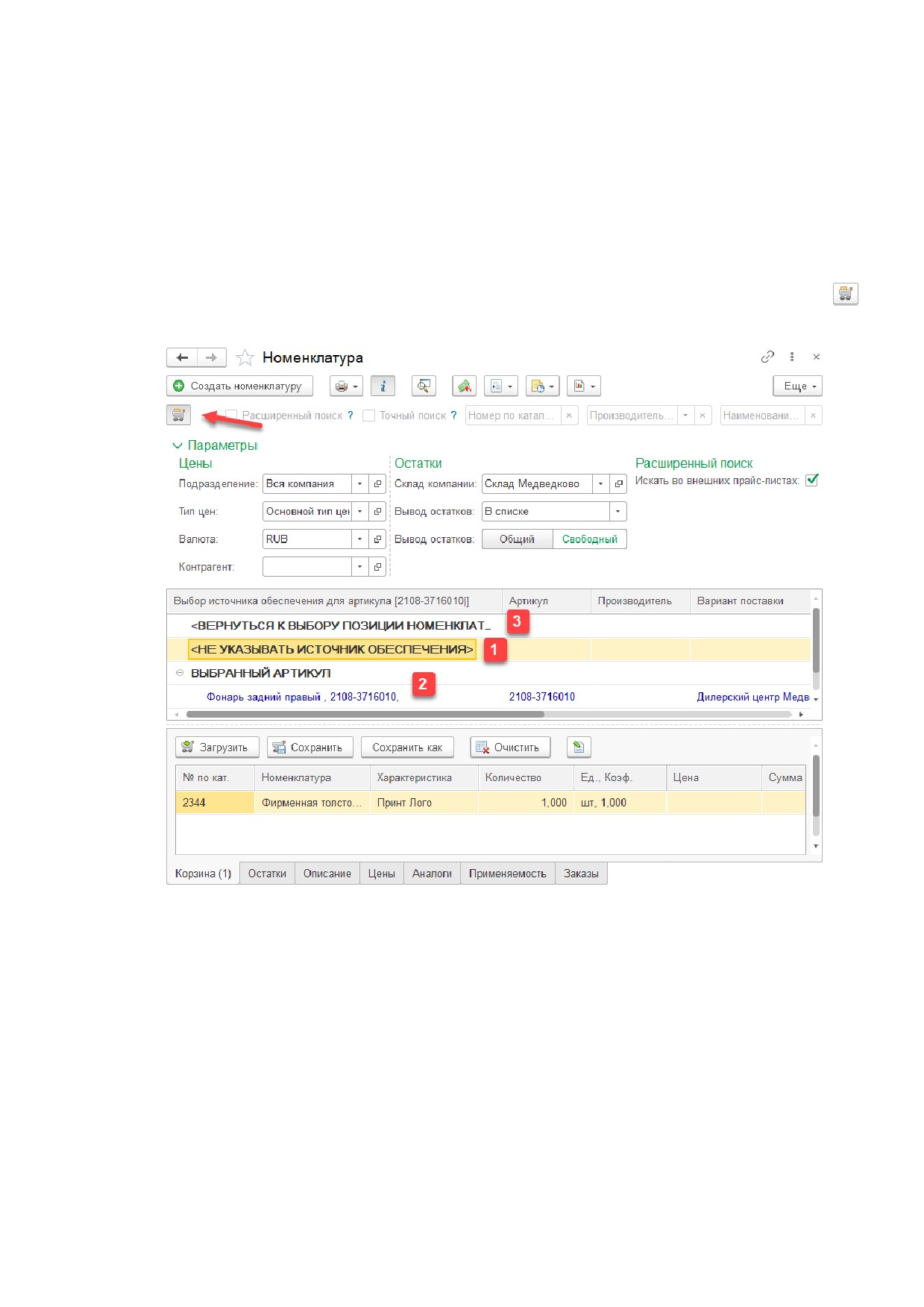
Task: Click the horizontal scrollbar of source list
Action: click(365, 714)
